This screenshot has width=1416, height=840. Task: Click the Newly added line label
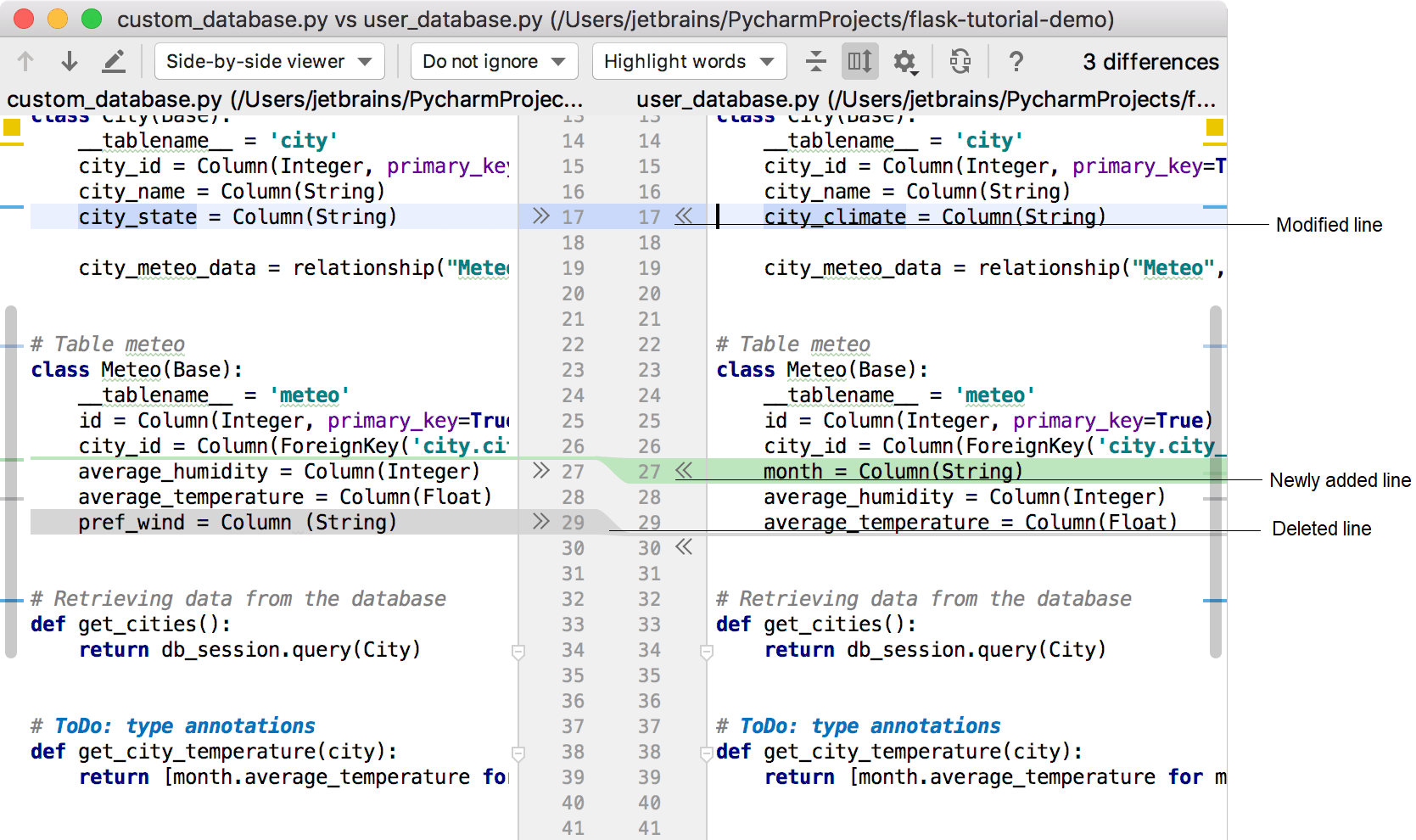(1339, 480)
